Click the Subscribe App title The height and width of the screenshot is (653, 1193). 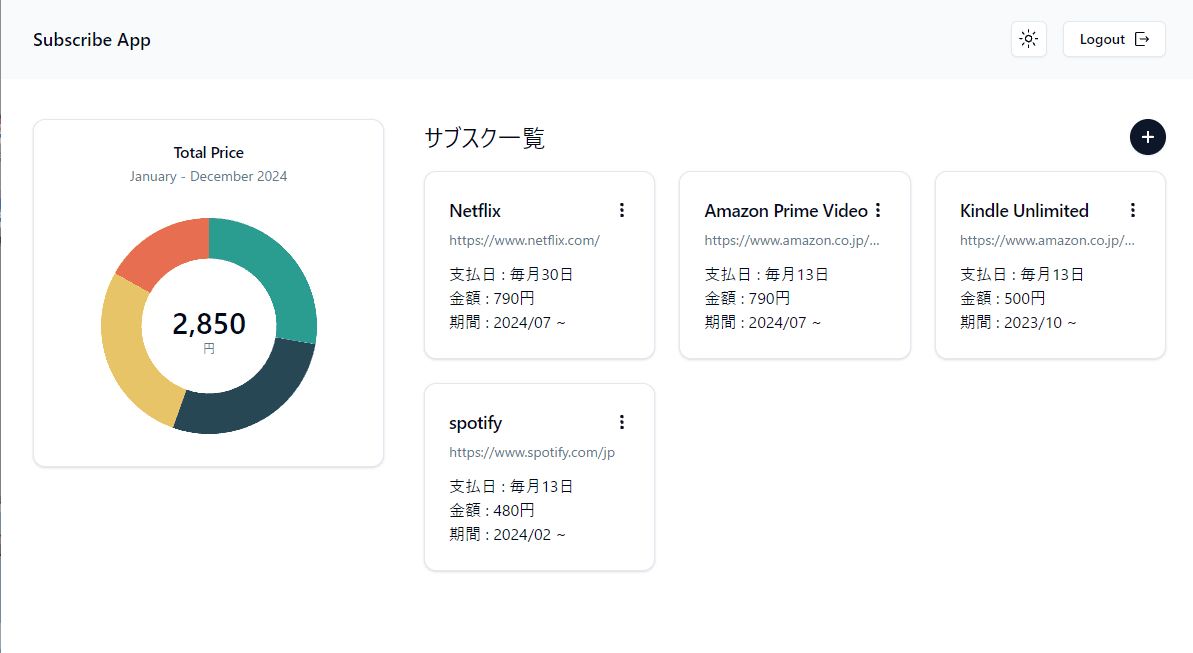click(92, 40)
